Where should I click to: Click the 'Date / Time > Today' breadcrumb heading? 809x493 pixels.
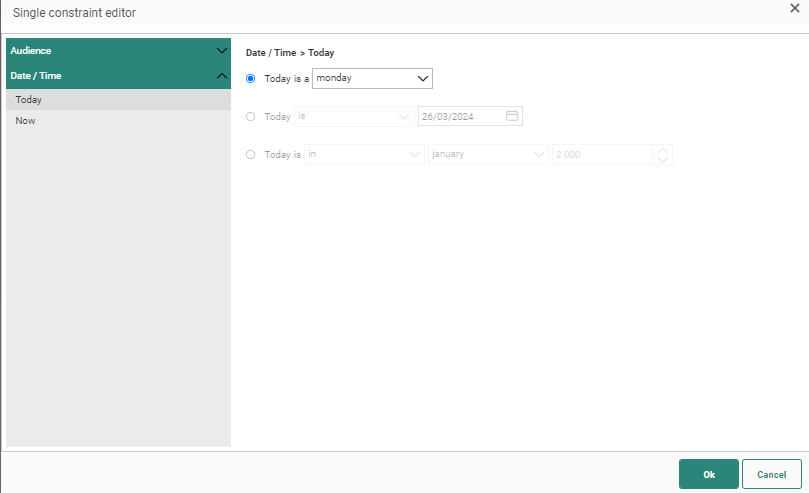click(290, 52)
